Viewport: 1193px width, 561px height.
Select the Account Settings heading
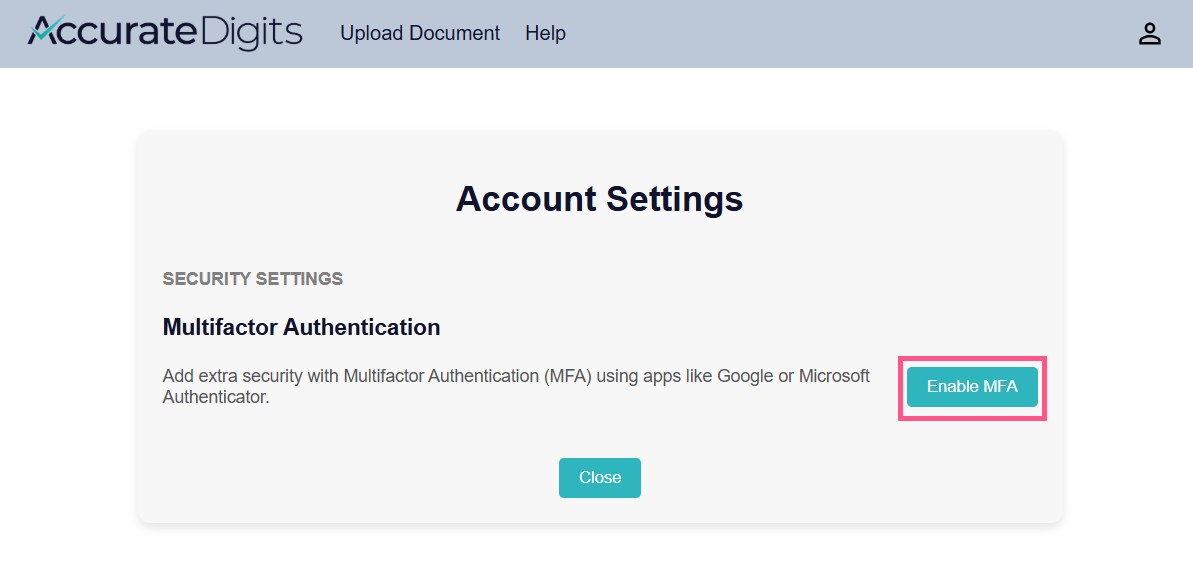pos(600,199)
